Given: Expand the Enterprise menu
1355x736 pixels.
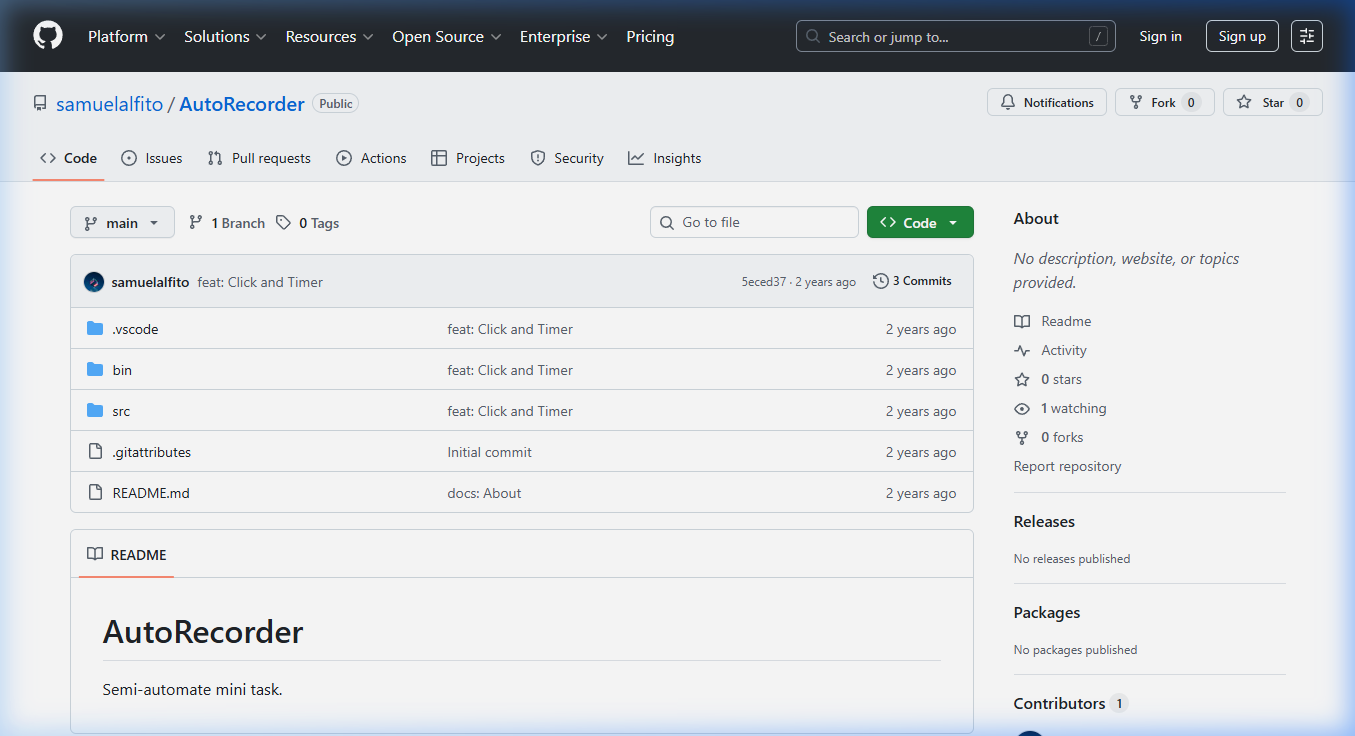Looking at the screenshot, I should click(x=563, y=36).
